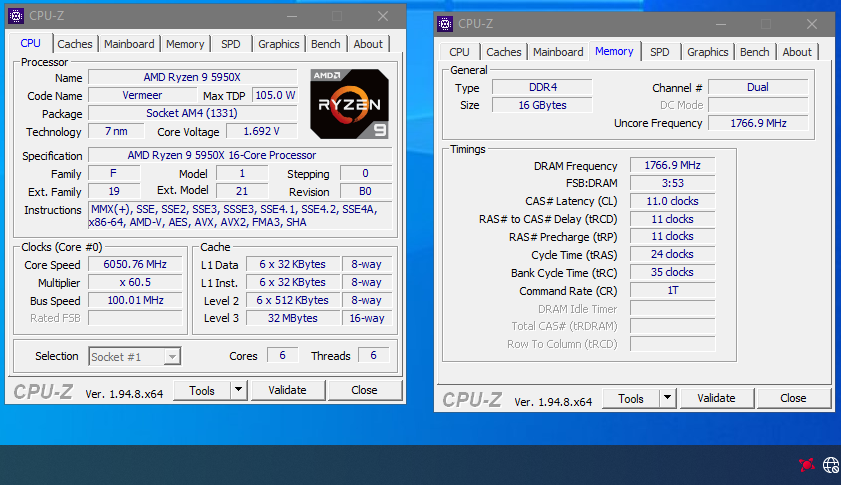Click the Command Rate value 1T
This screenshot has width=841, height=485.
point(672,290)
